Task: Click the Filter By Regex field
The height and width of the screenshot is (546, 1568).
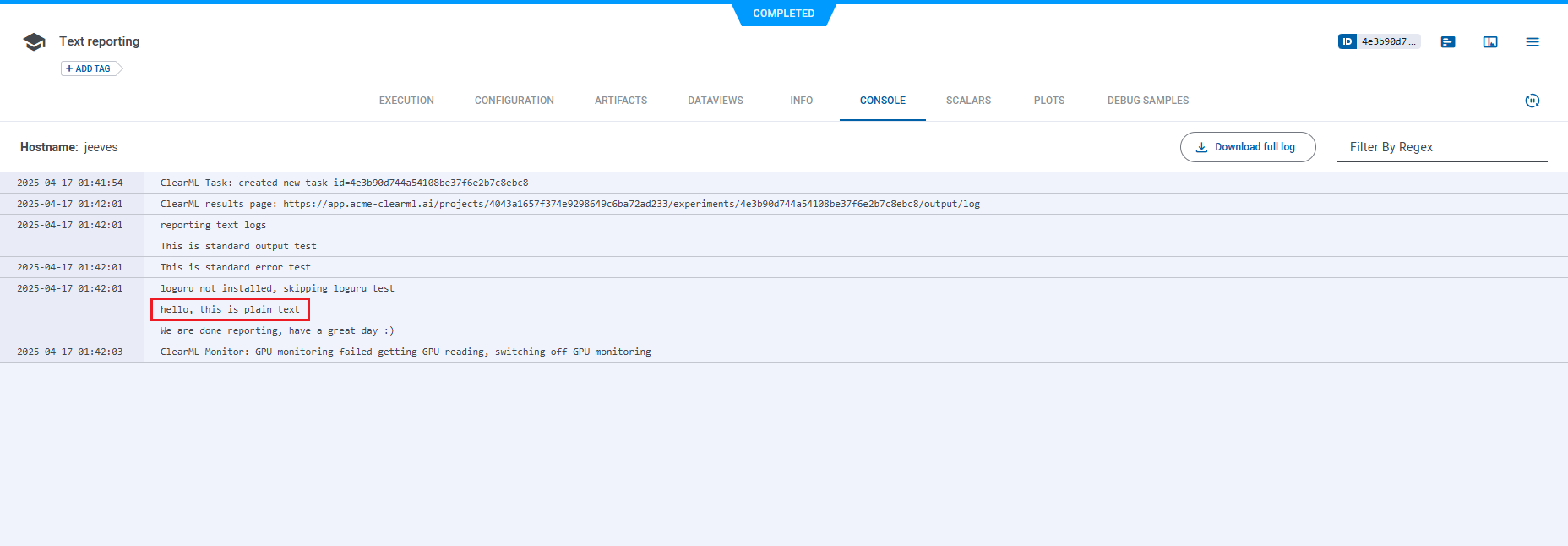Action: [x=1441, y=147]
